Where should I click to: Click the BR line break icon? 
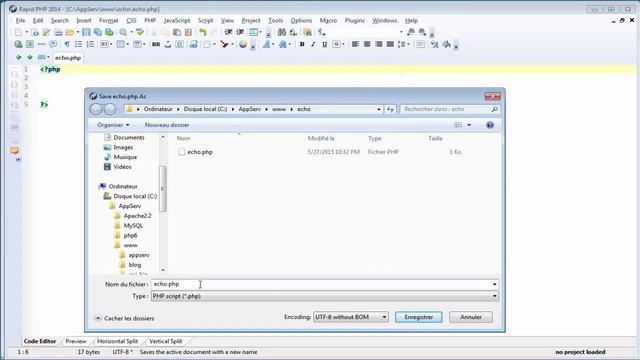pyautogui.click(x=156, y=44)
